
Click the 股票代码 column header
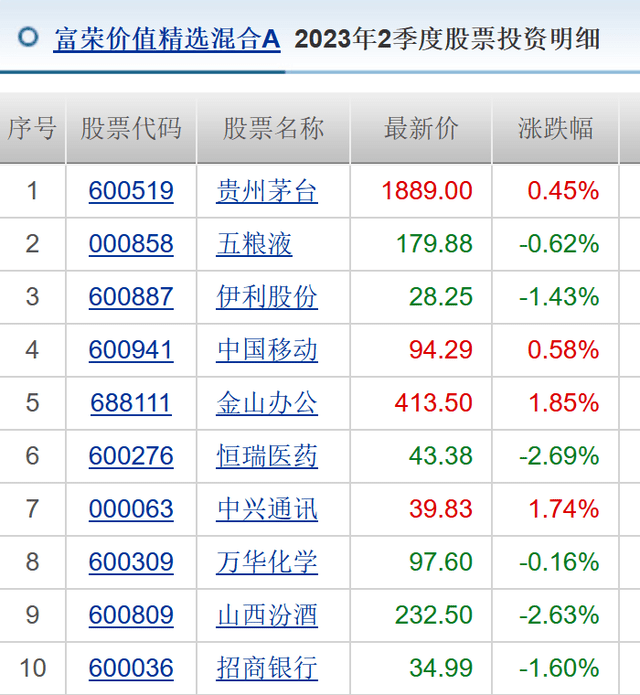131,129
